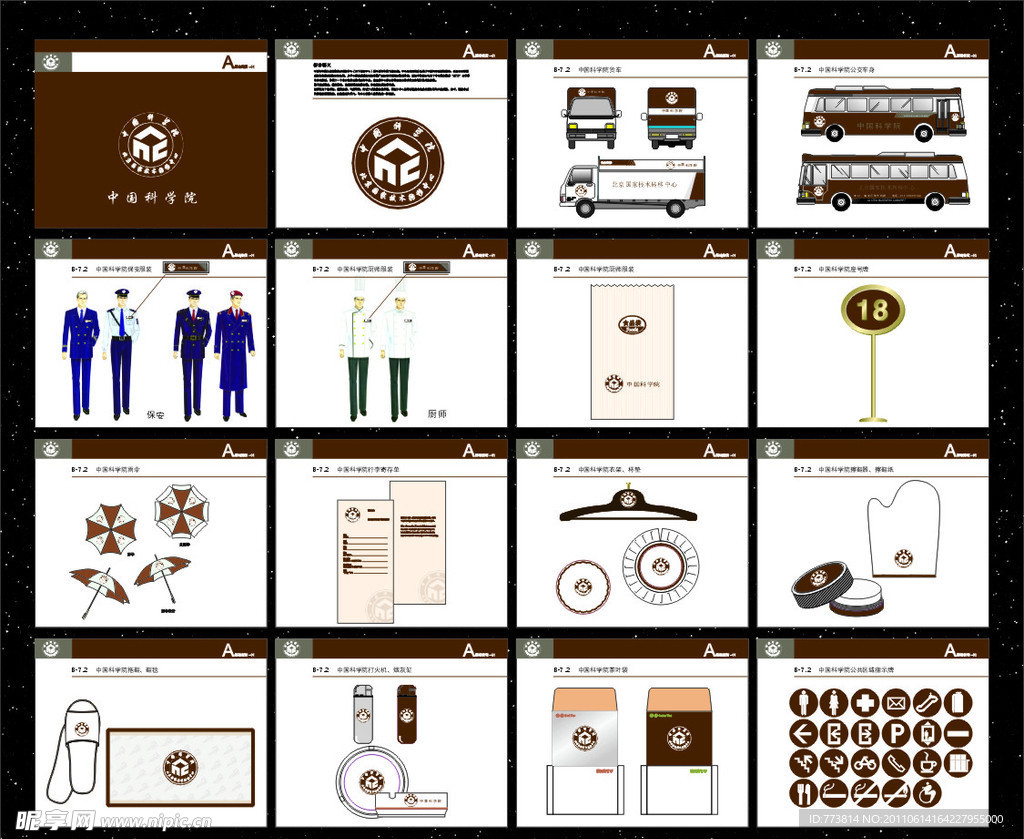This screenshot has width=1024, height=839.
Task: Select the brown lighter
Action: pyautogui.click(x=407, y=714)
